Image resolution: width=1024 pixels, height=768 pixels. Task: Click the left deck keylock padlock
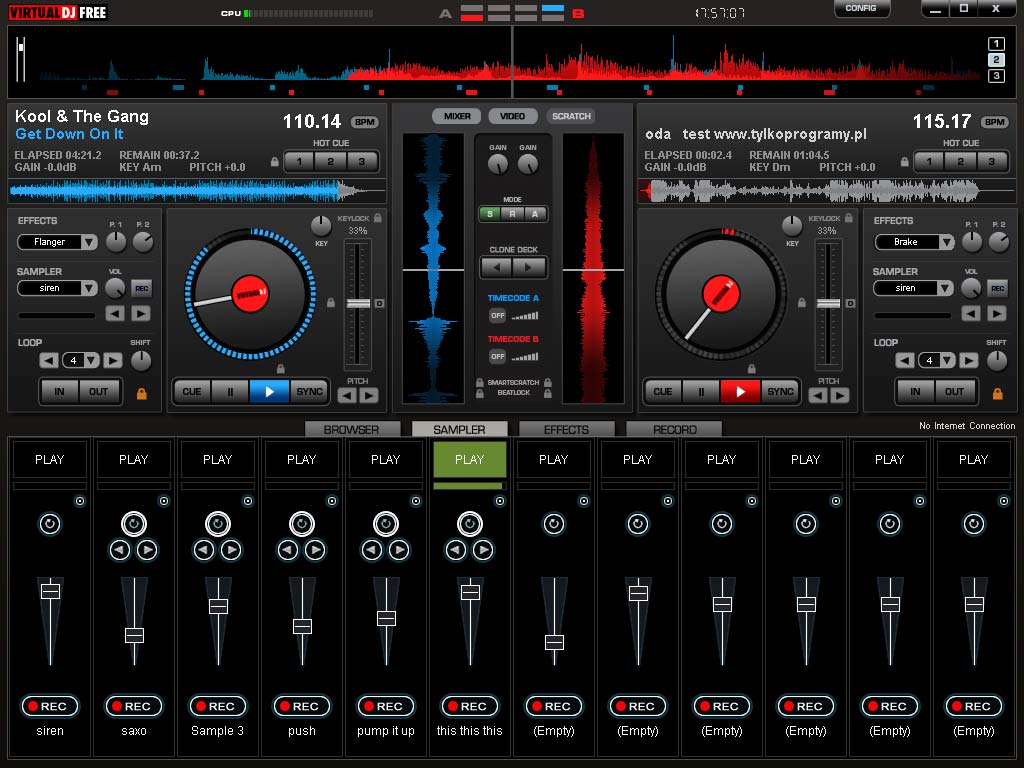377,218
